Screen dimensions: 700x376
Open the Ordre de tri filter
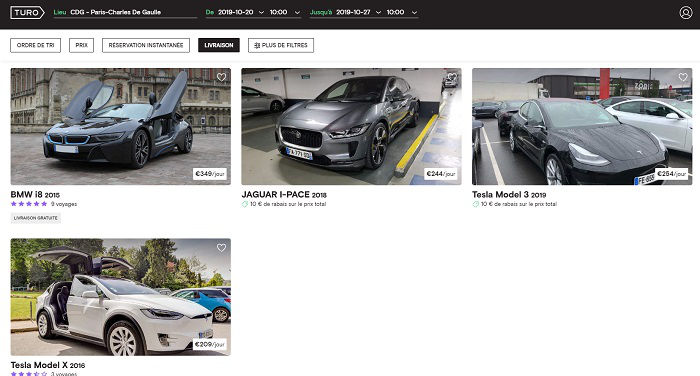click(35, 45)
